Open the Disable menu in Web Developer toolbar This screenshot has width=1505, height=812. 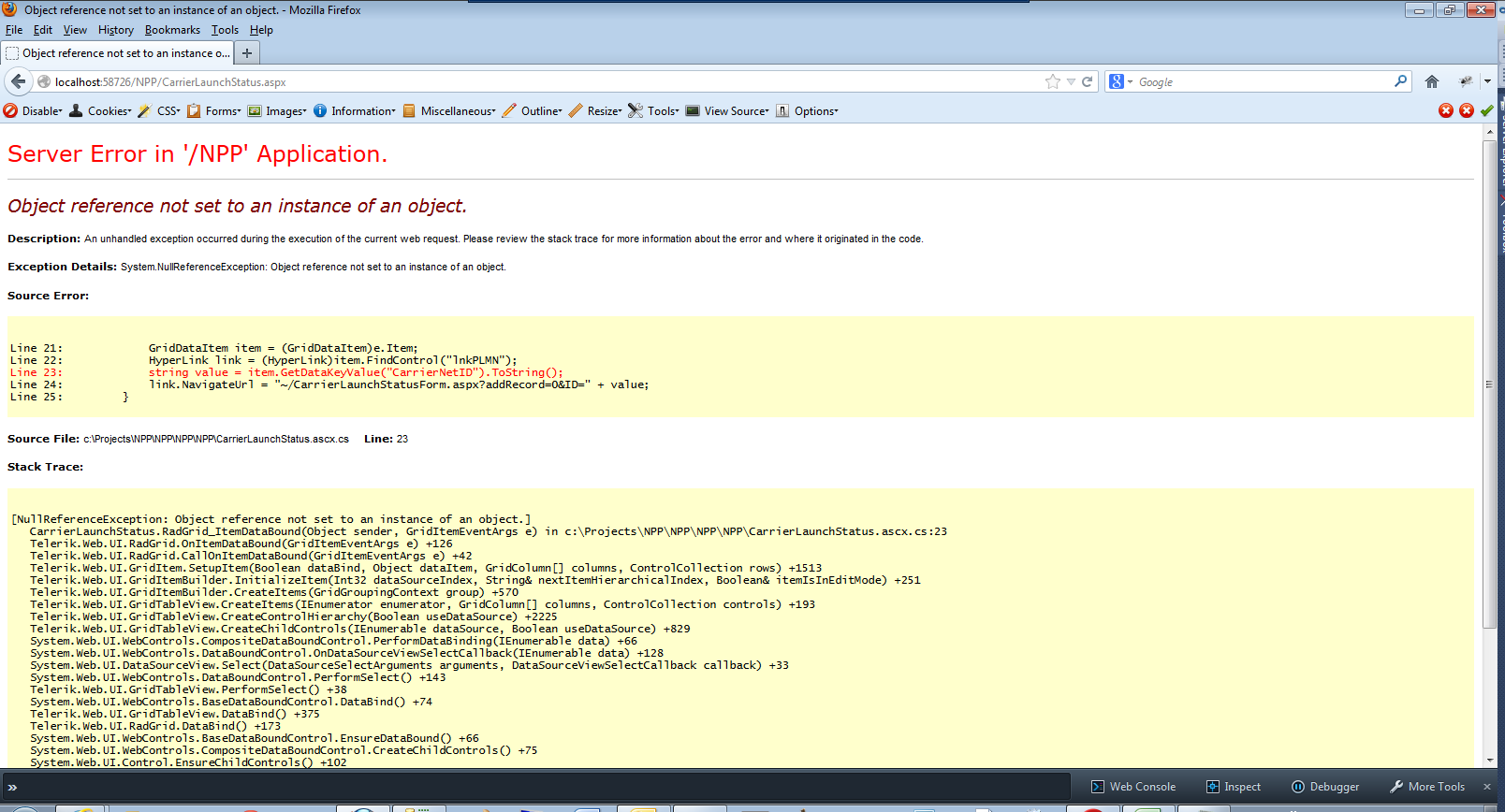pyautogui.click(x=34, y=110)
